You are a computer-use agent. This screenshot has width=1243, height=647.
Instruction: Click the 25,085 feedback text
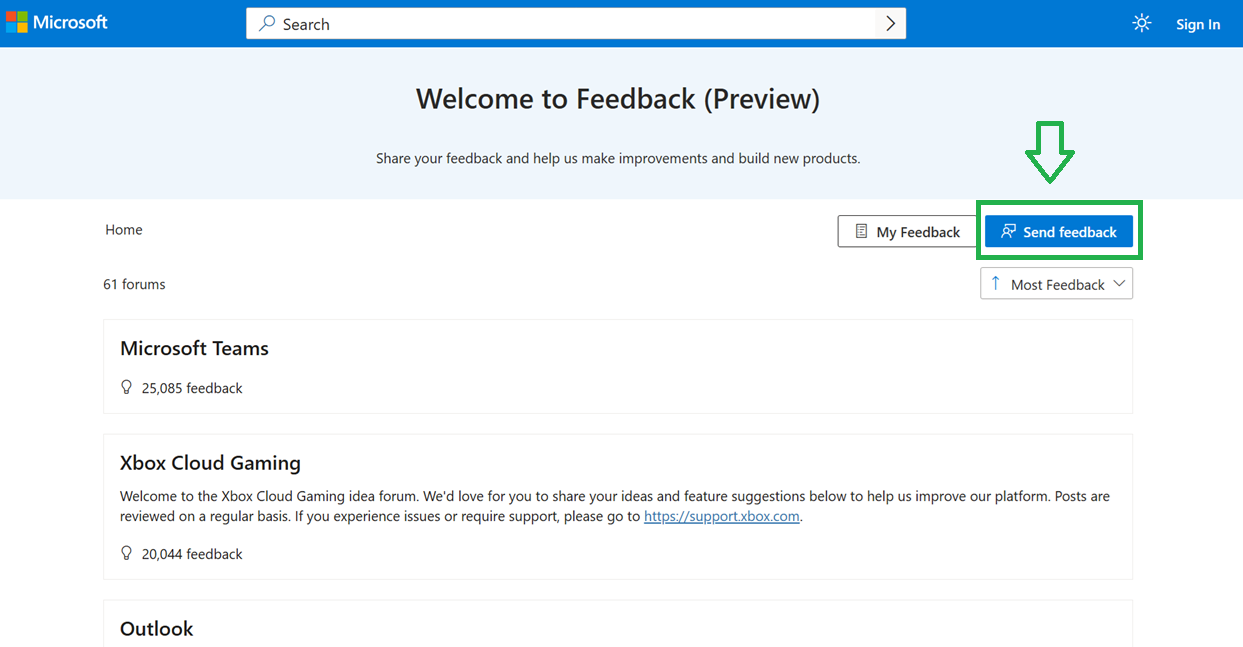192,388
